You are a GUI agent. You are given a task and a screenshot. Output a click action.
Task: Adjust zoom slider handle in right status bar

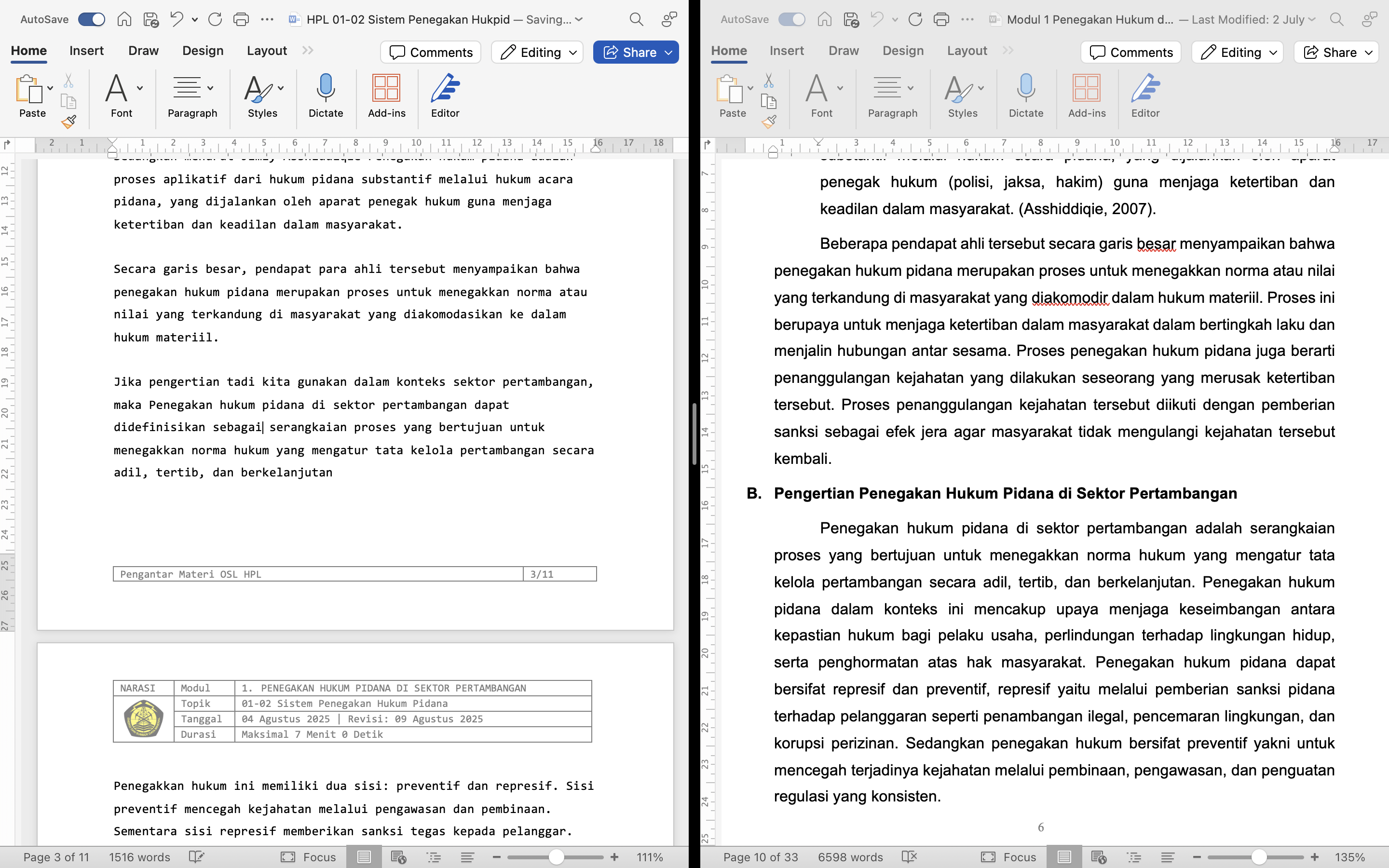pyautogui.click(x=1259, y=857)
